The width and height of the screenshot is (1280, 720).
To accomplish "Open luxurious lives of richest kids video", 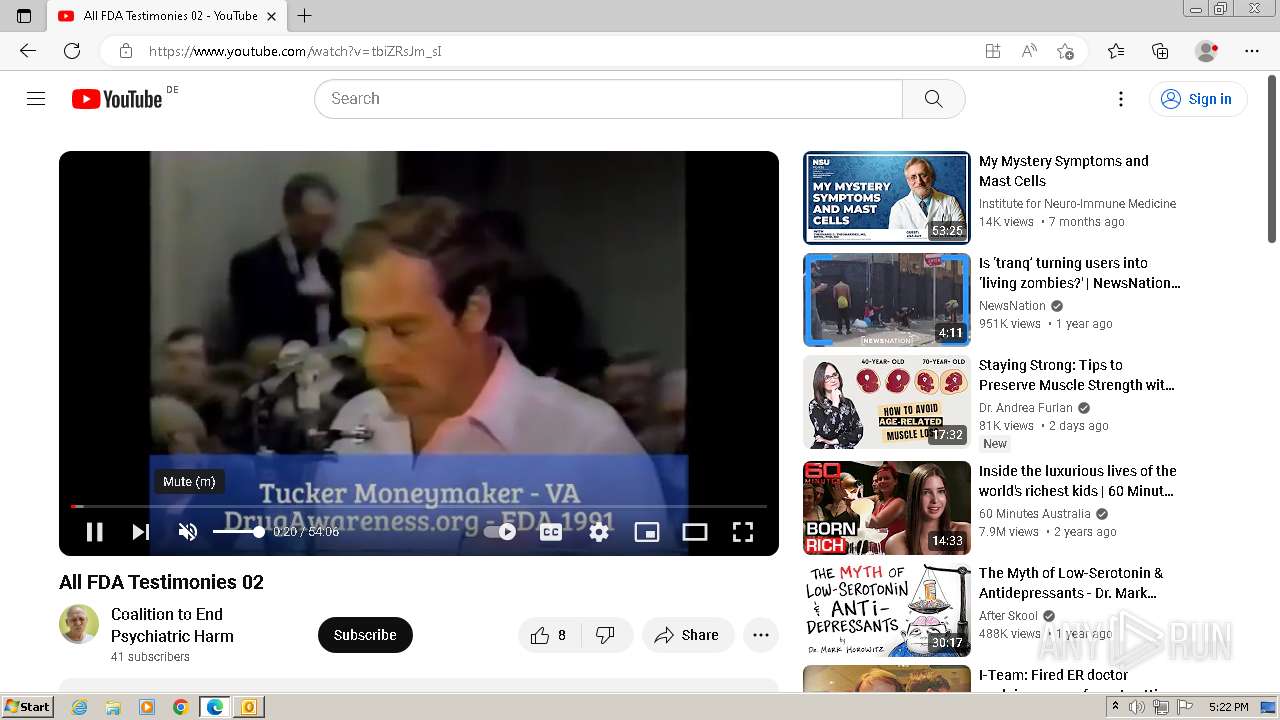I will (x=1077, y=481).
